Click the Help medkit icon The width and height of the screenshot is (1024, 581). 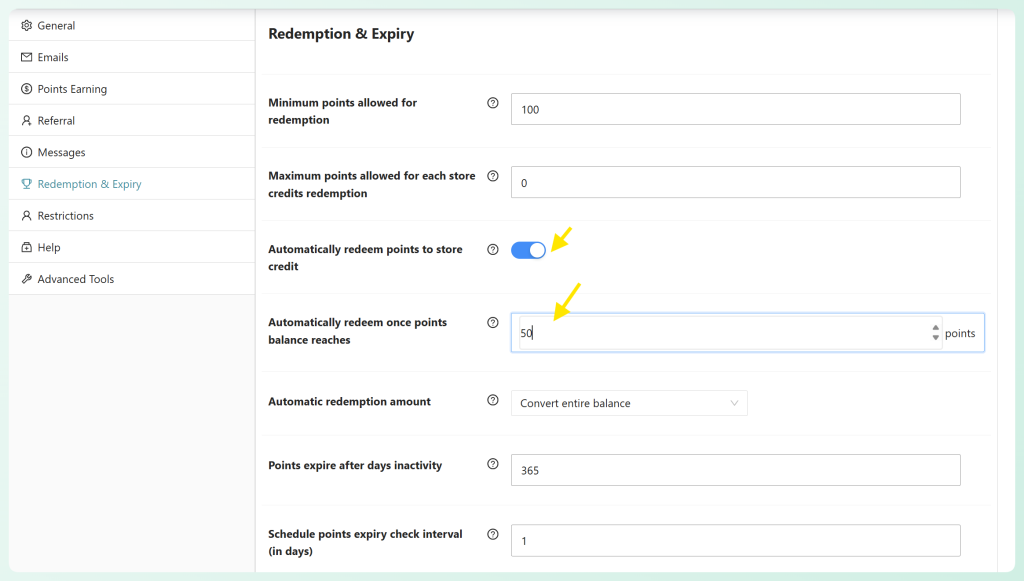pyautogui.click(x=26, y=247)
